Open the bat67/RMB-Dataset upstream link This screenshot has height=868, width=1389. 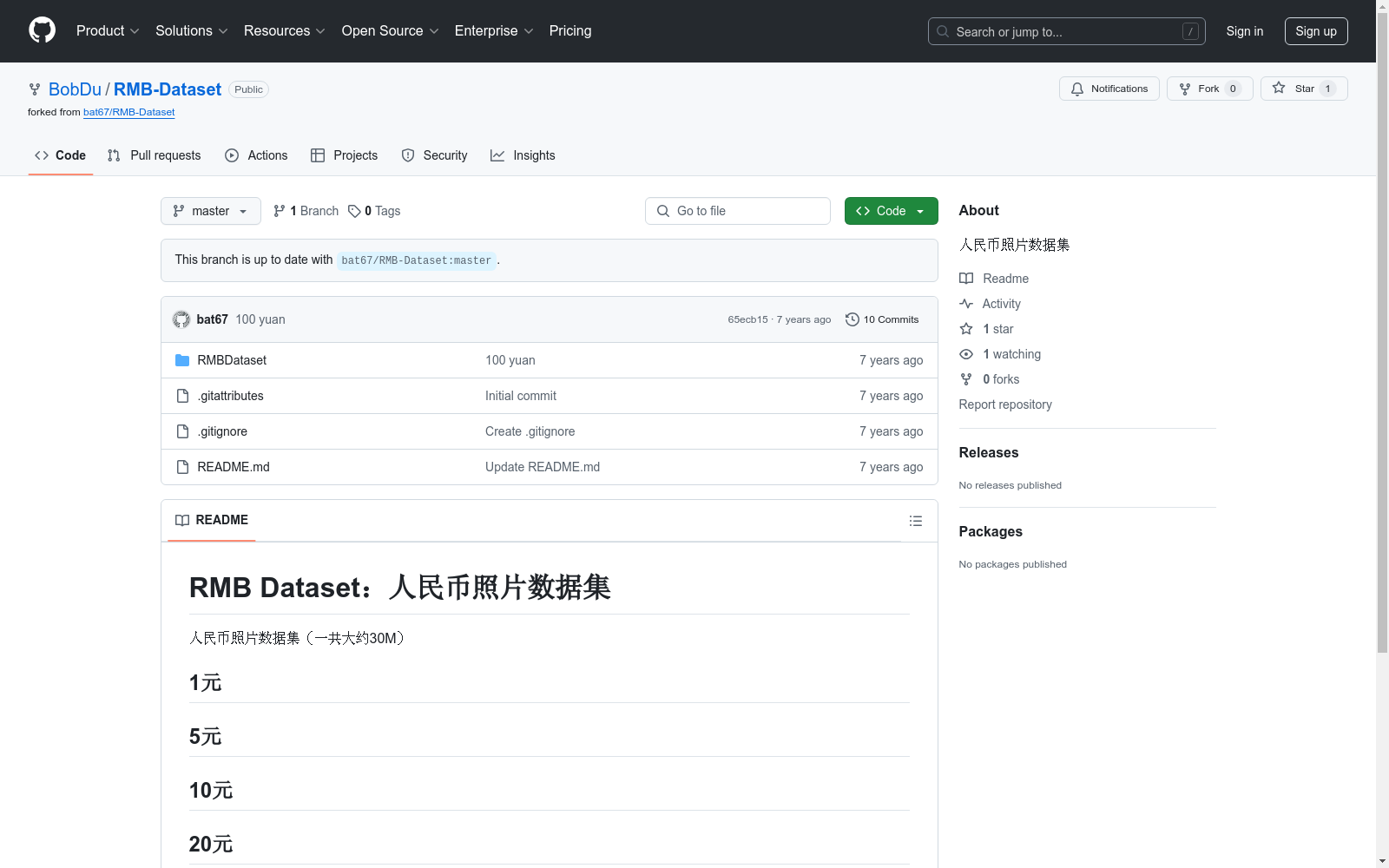(129, 112)
